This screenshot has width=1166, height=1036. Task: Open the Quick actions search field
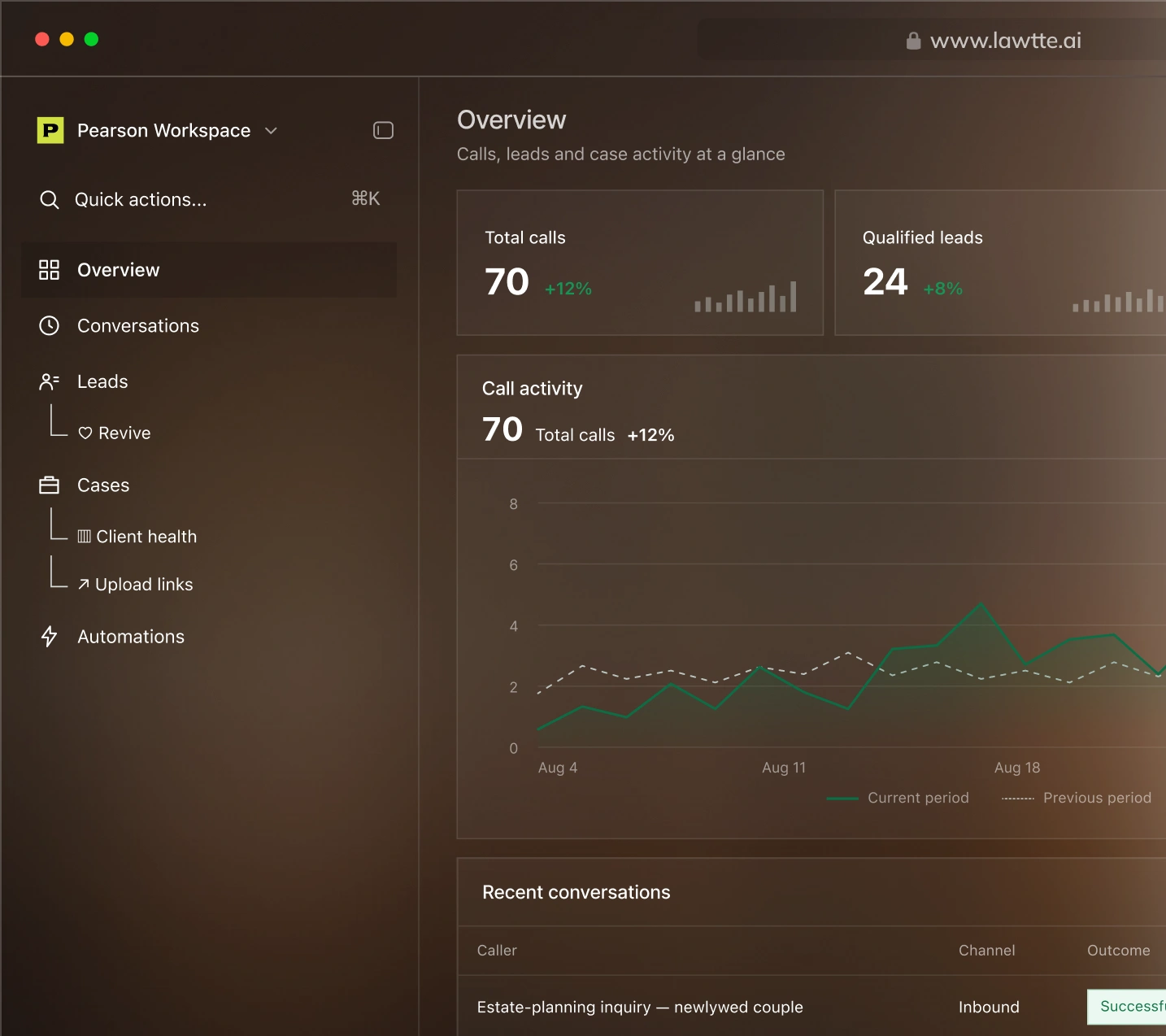coord(209,199)
